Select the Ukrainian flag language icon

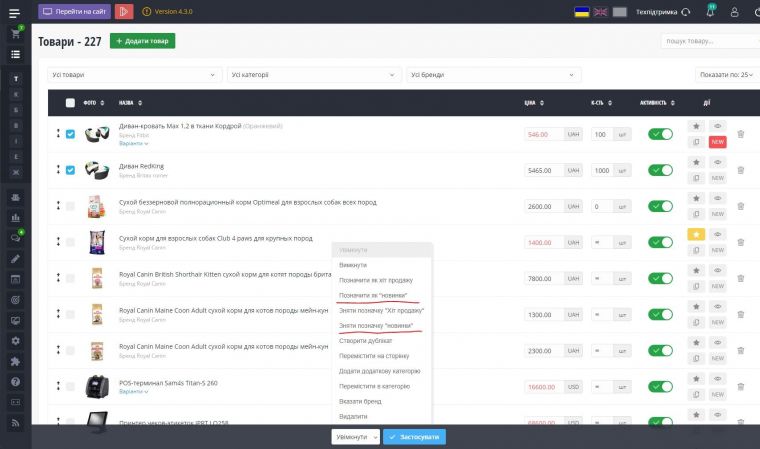[x=581, y=12]
